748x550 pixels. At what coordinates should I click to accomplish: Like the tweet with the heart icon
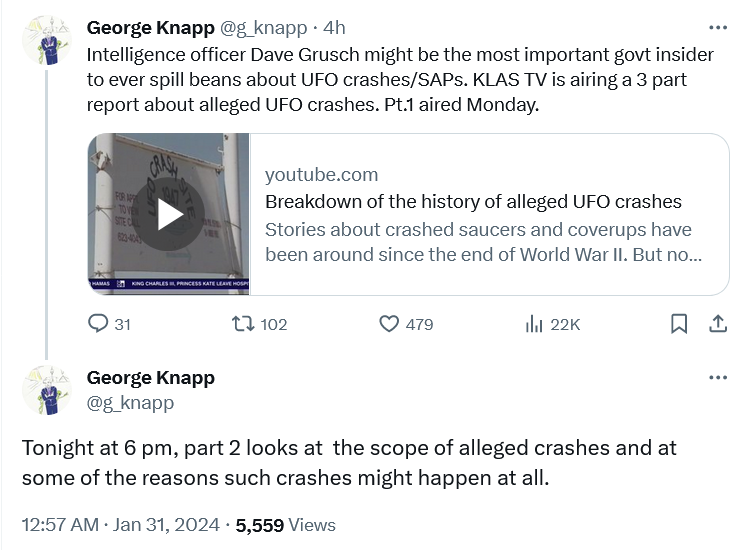click(390, 324)
